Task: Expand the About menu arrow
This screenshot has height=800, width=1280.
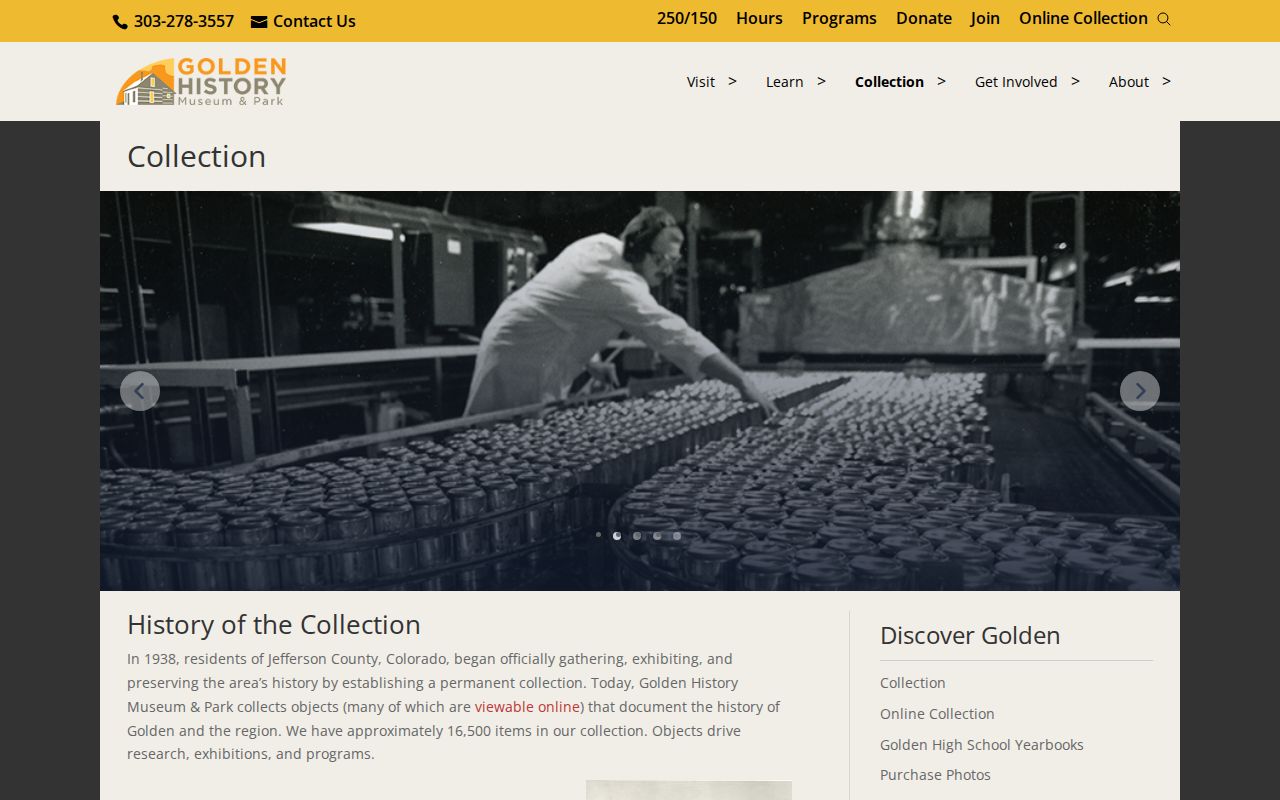Action: [x=1167, y=81]
